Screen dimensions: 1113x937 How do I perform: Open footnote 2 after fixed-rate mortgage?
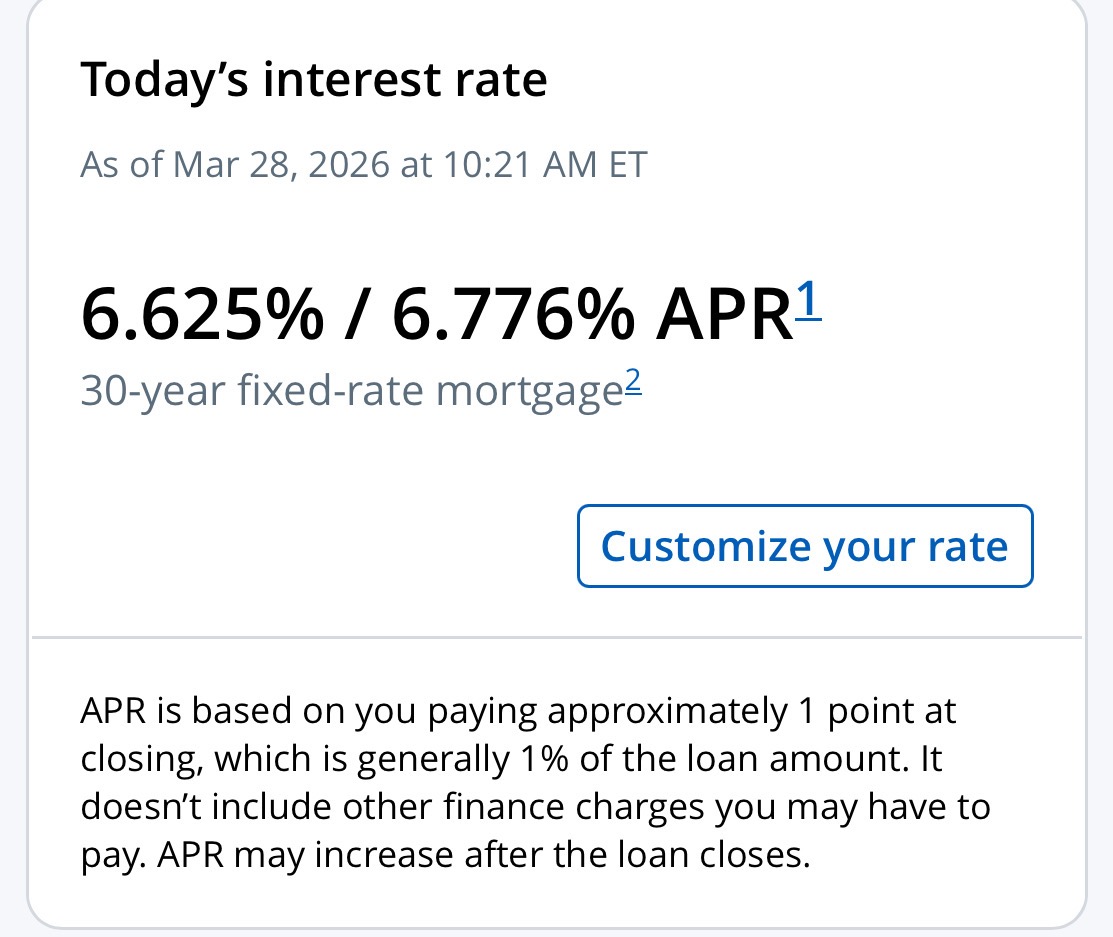(632, 383)
